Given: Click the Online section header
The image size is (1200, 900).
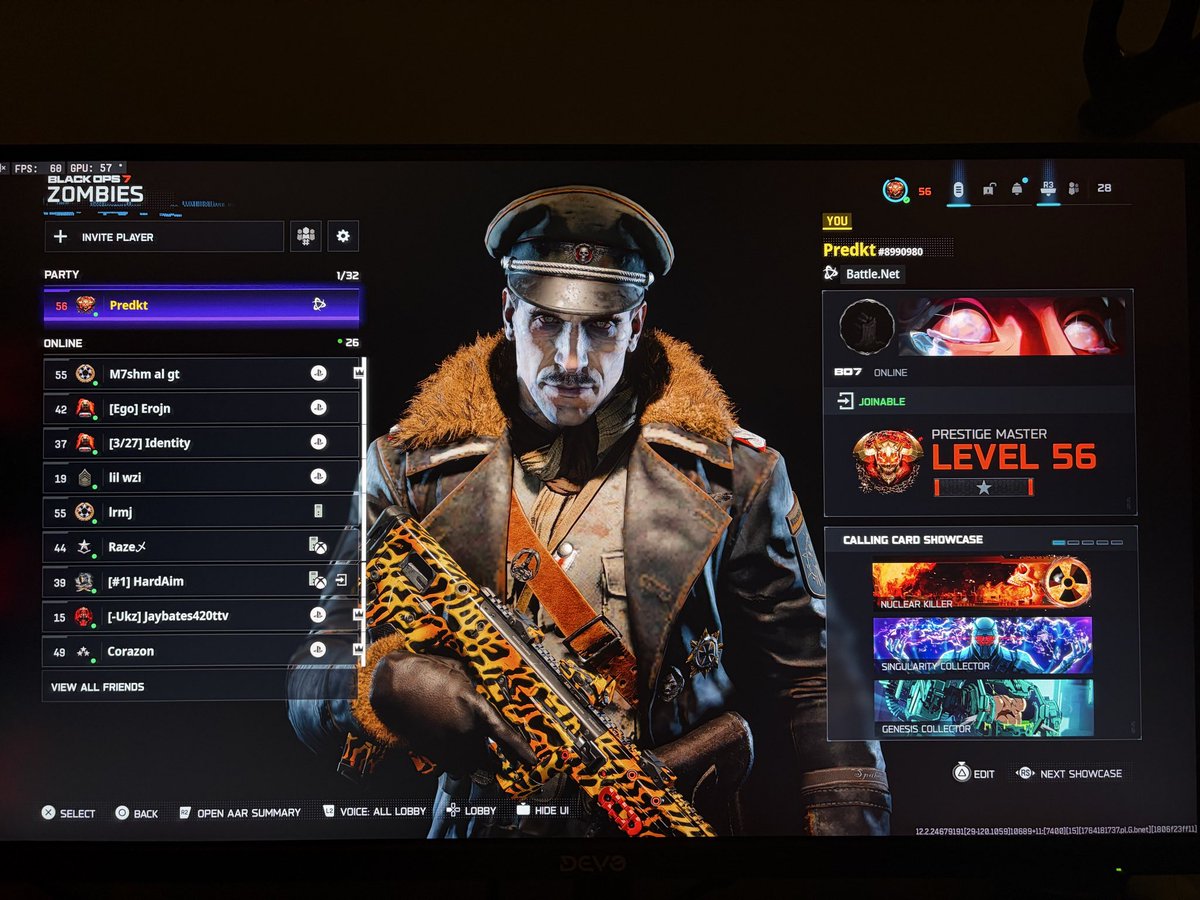Looking at the screenshot, I should point(62,343).
